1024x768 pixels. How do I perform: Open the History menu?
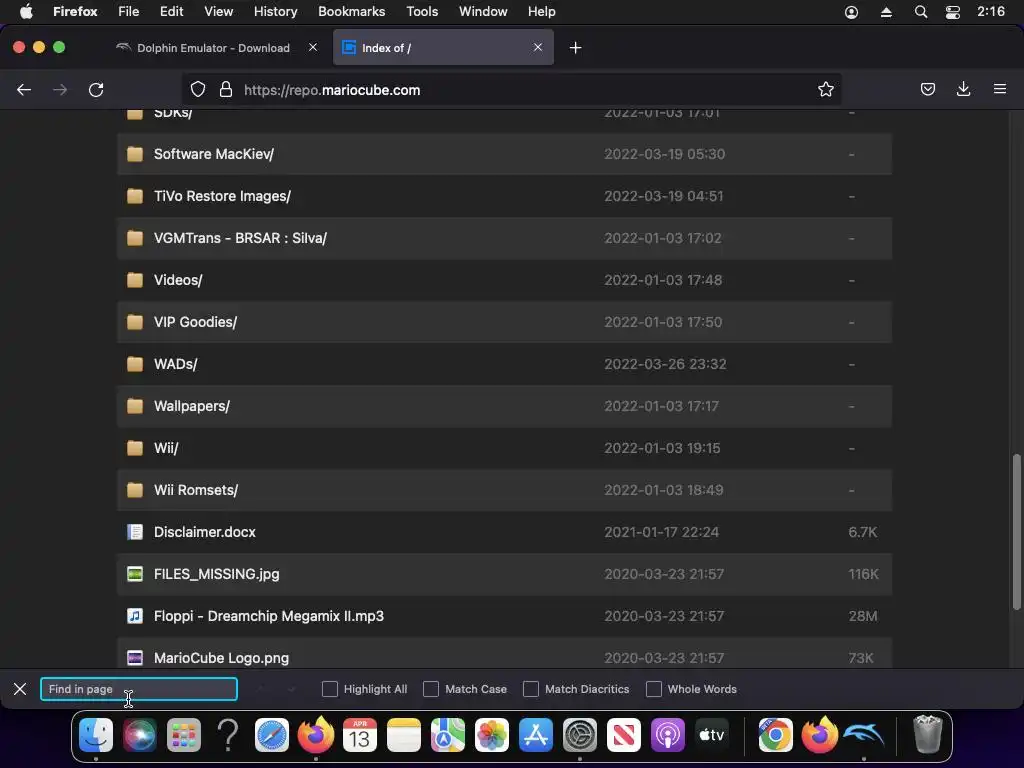click(x=276, y=12)
